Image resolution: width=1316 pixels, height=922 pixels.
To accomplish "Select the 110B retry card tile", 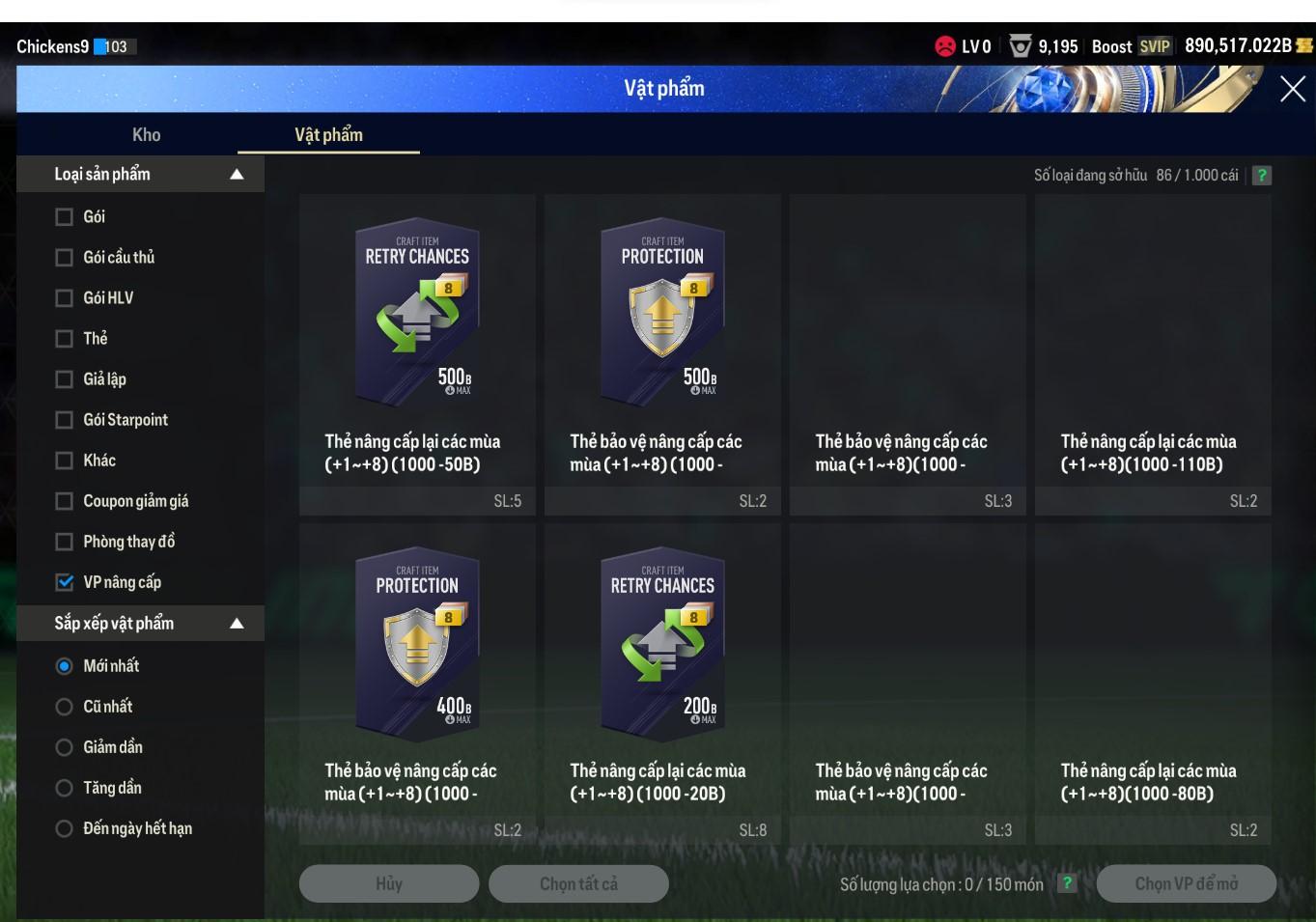I will [x=1153, y=354].
